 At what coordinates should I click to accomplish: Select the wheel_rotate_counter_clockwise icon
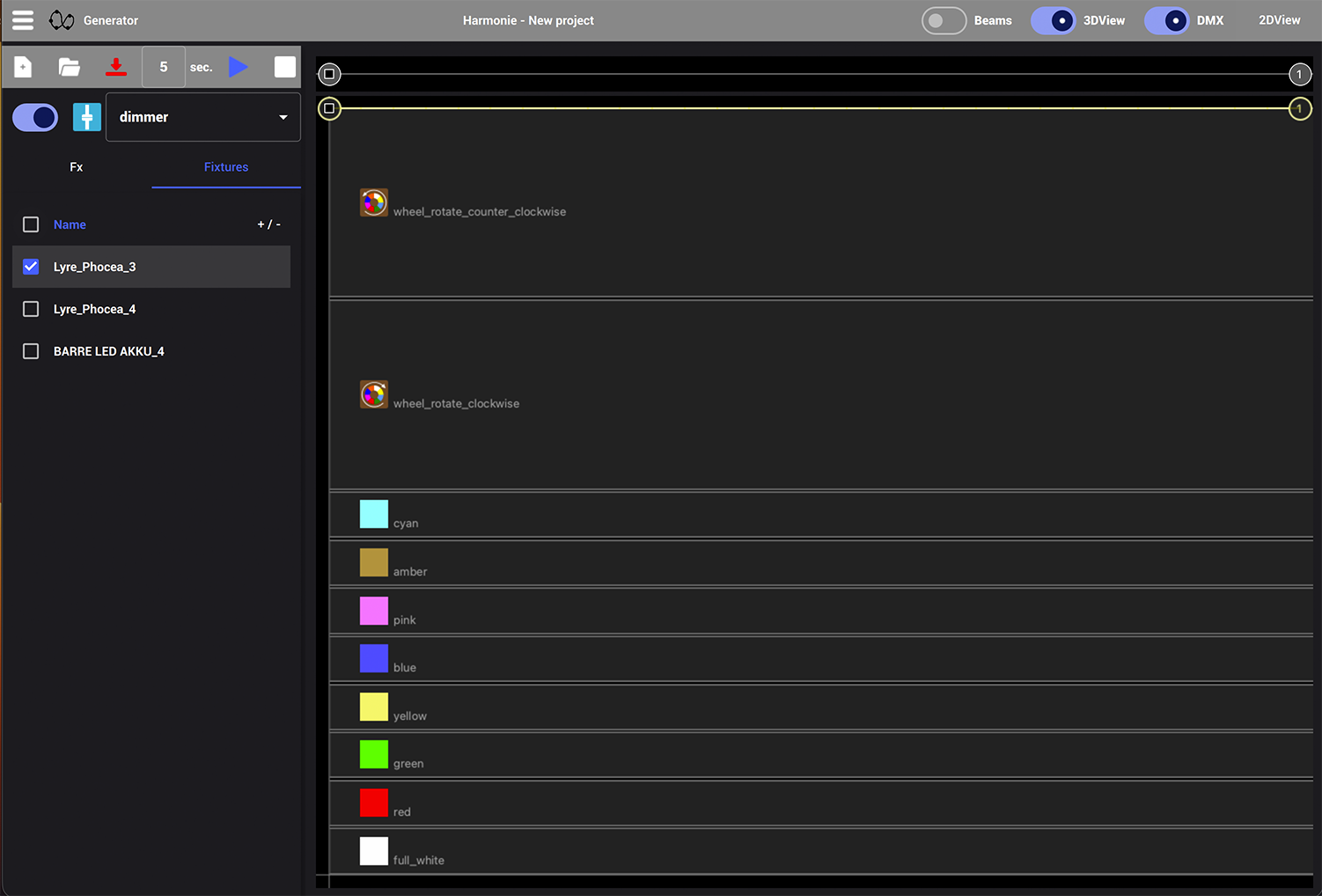click(x=374, y=202)
